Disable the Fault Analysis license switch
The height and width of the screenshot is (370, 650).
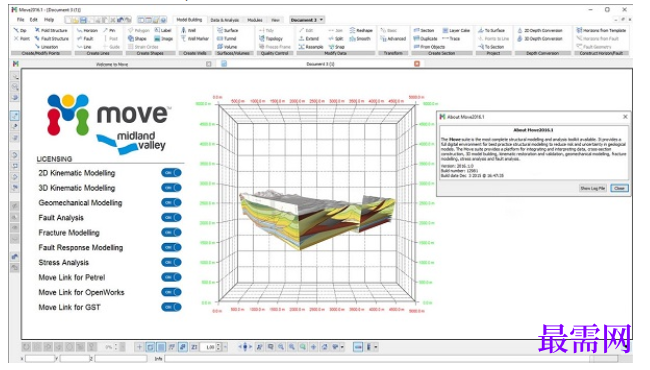tap(171, 218)
